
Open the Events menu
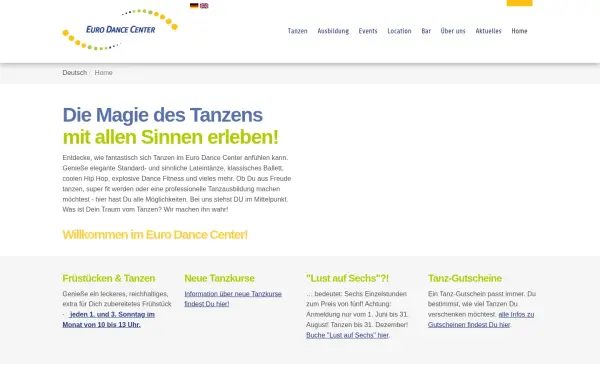click(368, 31)
